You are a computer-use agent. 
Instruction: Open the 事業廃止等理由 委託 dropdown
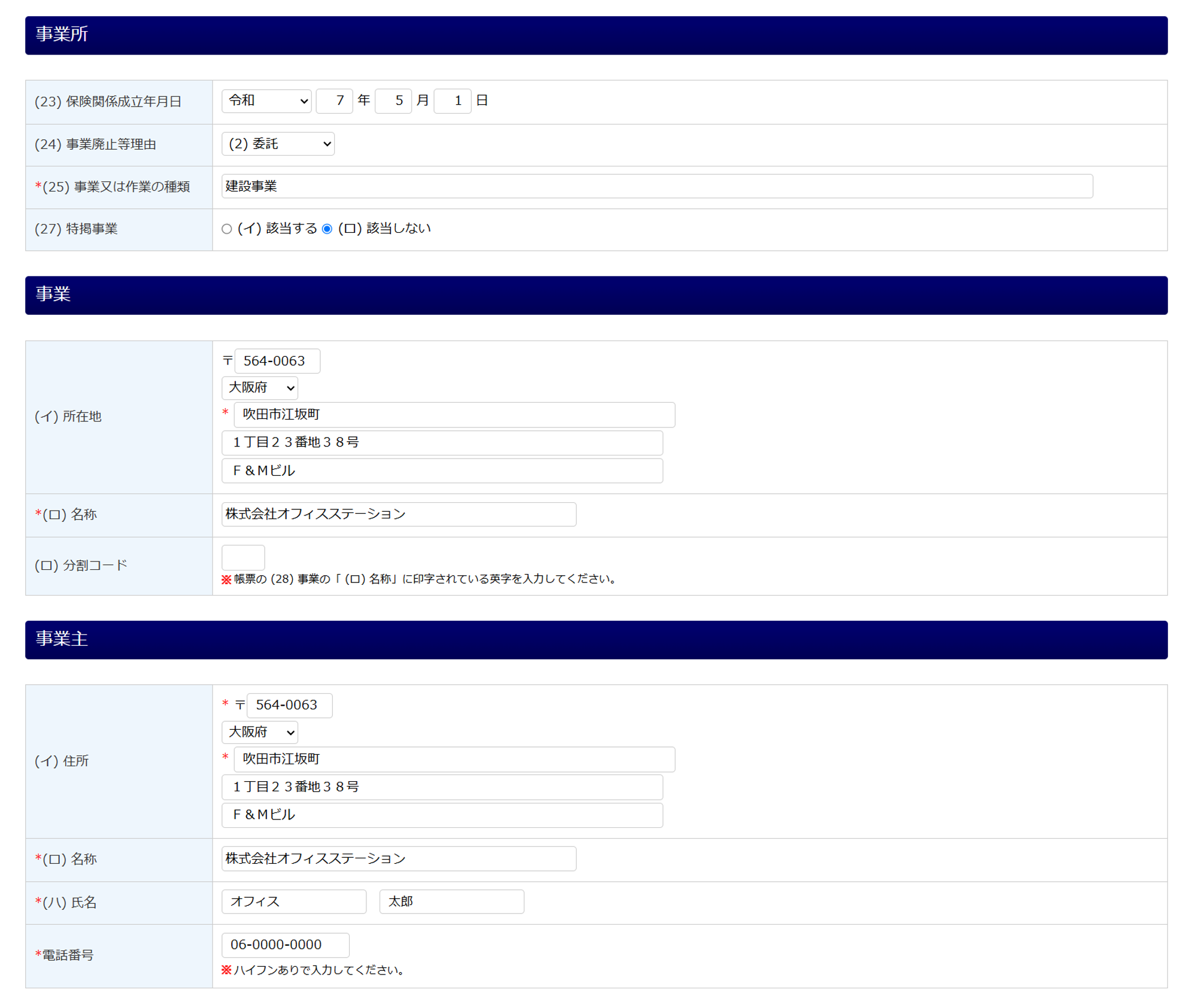point(278,144)
